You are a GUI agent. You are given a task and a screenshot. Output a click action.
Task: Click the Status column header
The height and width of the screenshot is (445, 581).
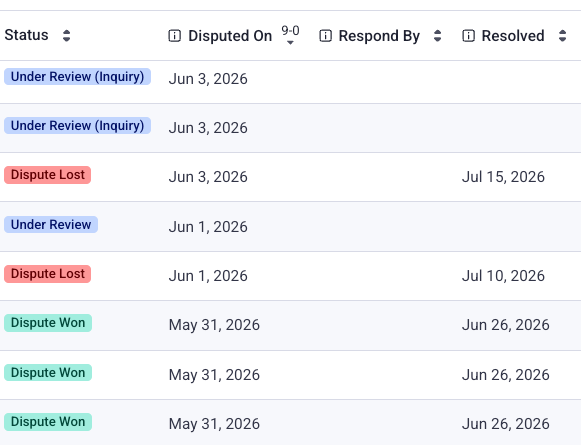click(x=26, y=35)
